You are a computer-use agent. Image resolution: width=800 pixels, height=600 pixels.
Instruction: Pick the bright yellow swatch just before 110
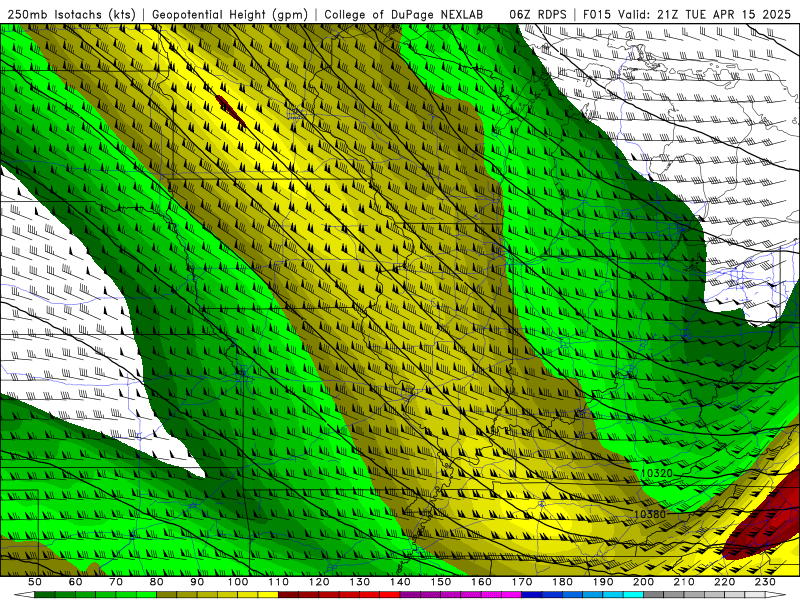coord(268,594)
